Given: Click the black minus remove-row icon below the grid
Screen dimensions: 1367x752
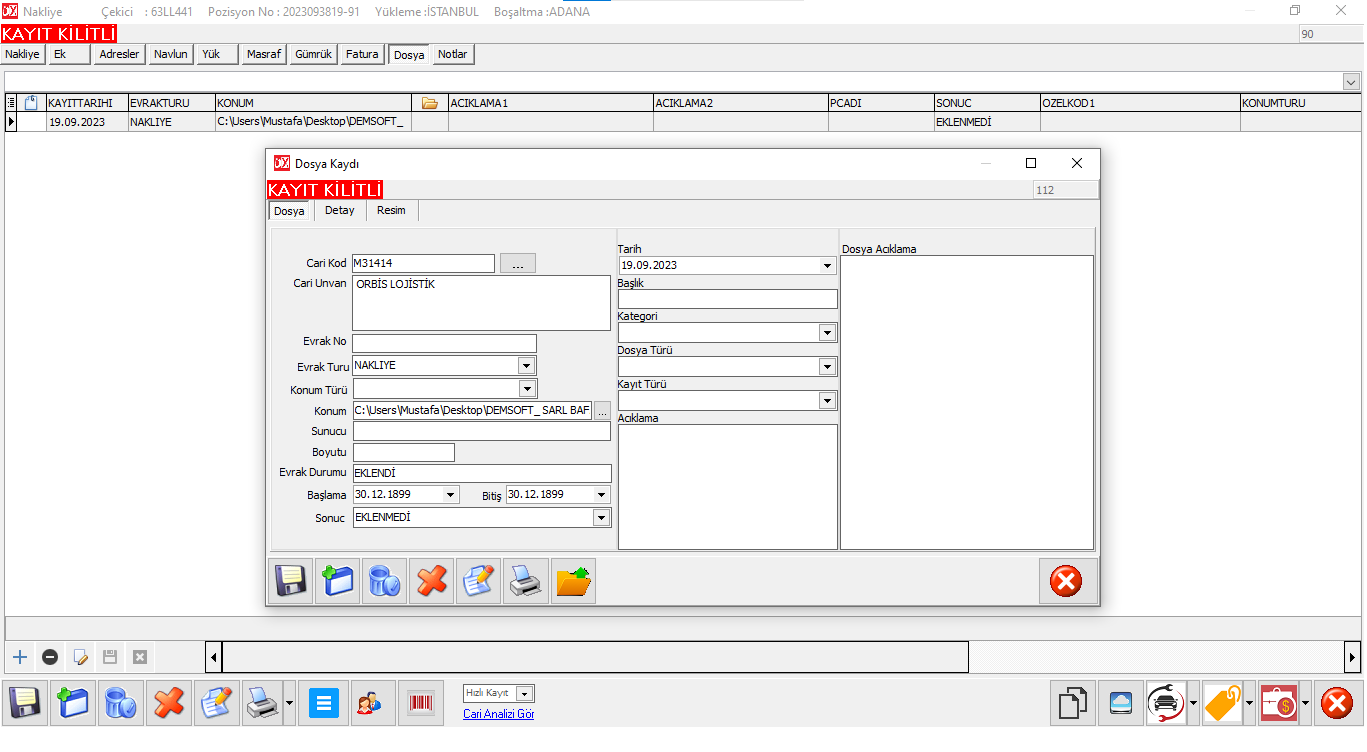Looking at the screenshot, I should 50,657.
